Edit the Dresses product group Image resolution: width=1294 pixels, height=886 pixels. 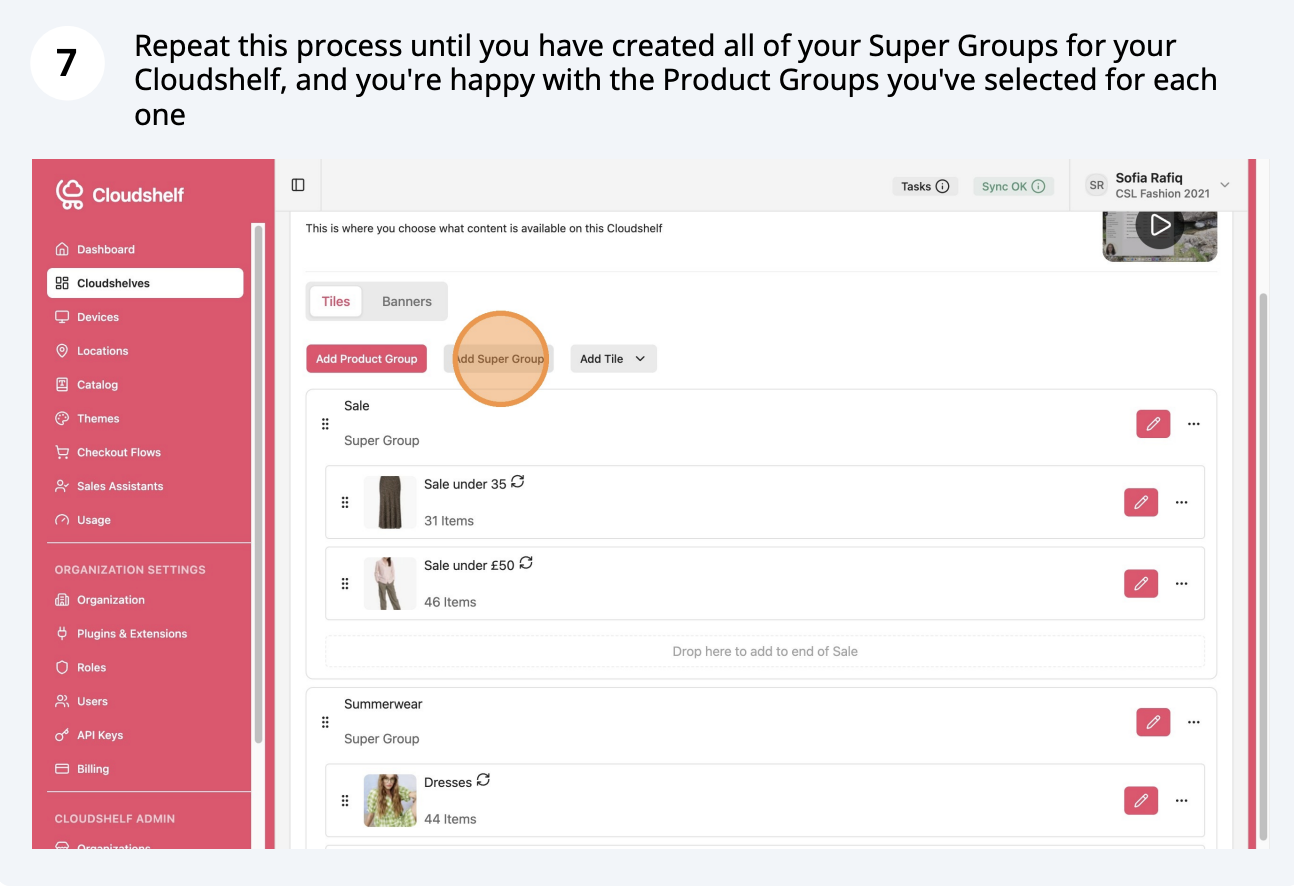coord(1141,800)
